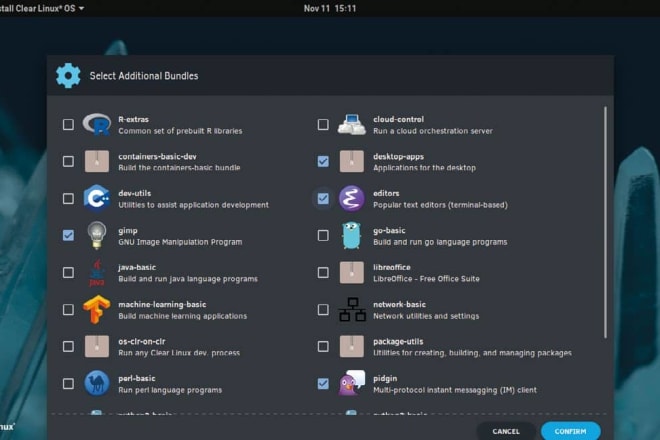Click the containers-basic-dev package icon

97,161
